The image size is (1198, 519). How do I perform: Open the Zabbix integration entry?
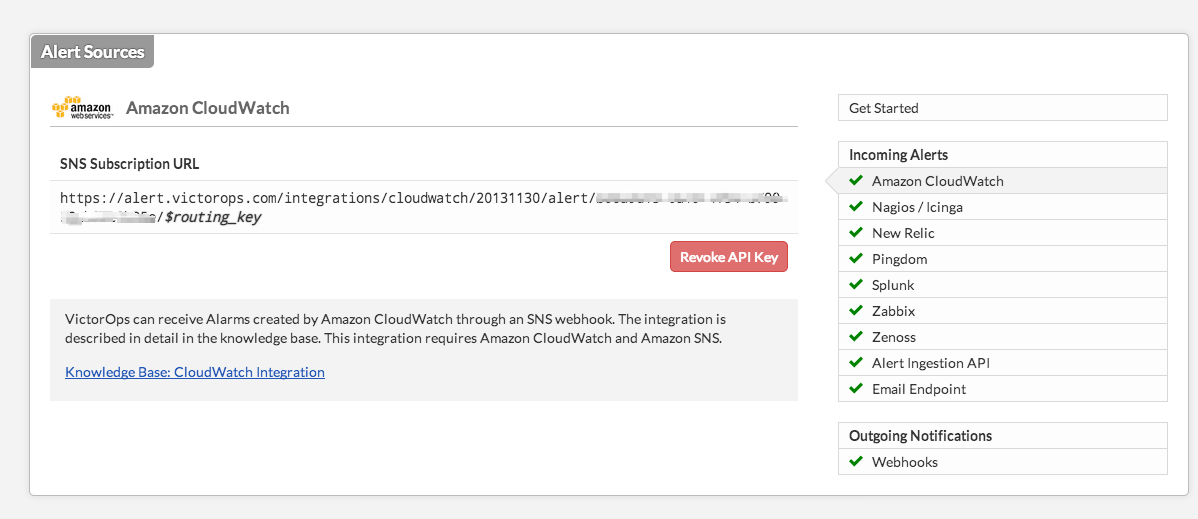click(1002, 311)
